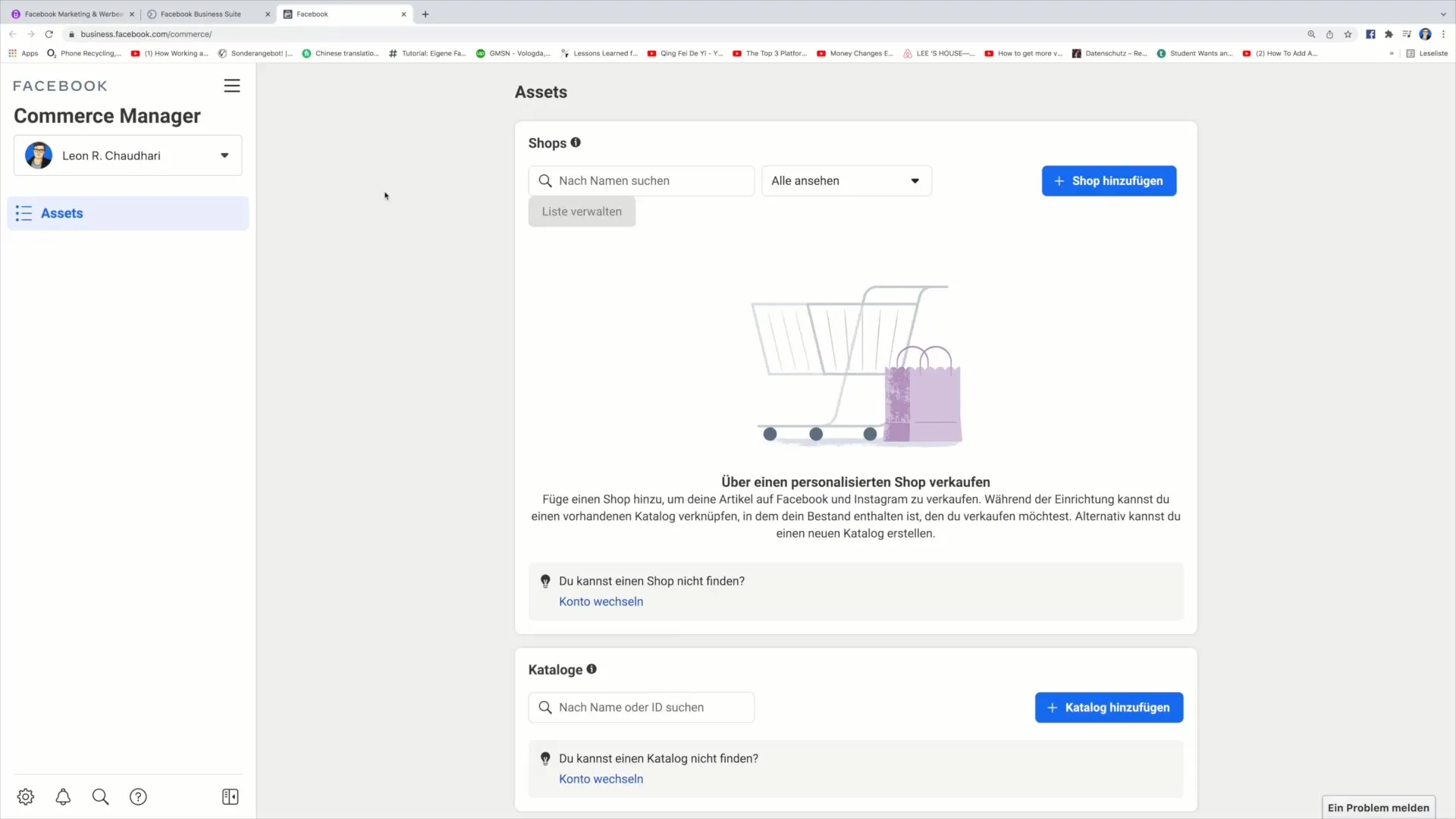Open GMSN - Vologda bookmark
Image resolution: width=1456 pixels, height=819 pixels.
[x=513, y=53]
